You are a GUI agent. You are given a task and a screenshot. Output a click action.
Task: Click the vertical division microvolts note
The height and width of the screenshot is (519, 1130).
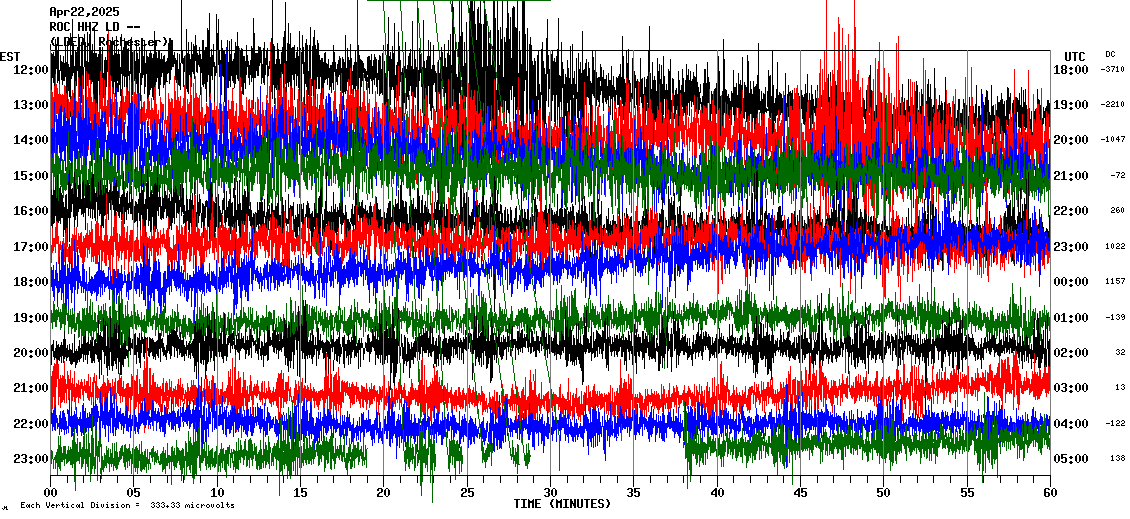[x=127, y=506]
